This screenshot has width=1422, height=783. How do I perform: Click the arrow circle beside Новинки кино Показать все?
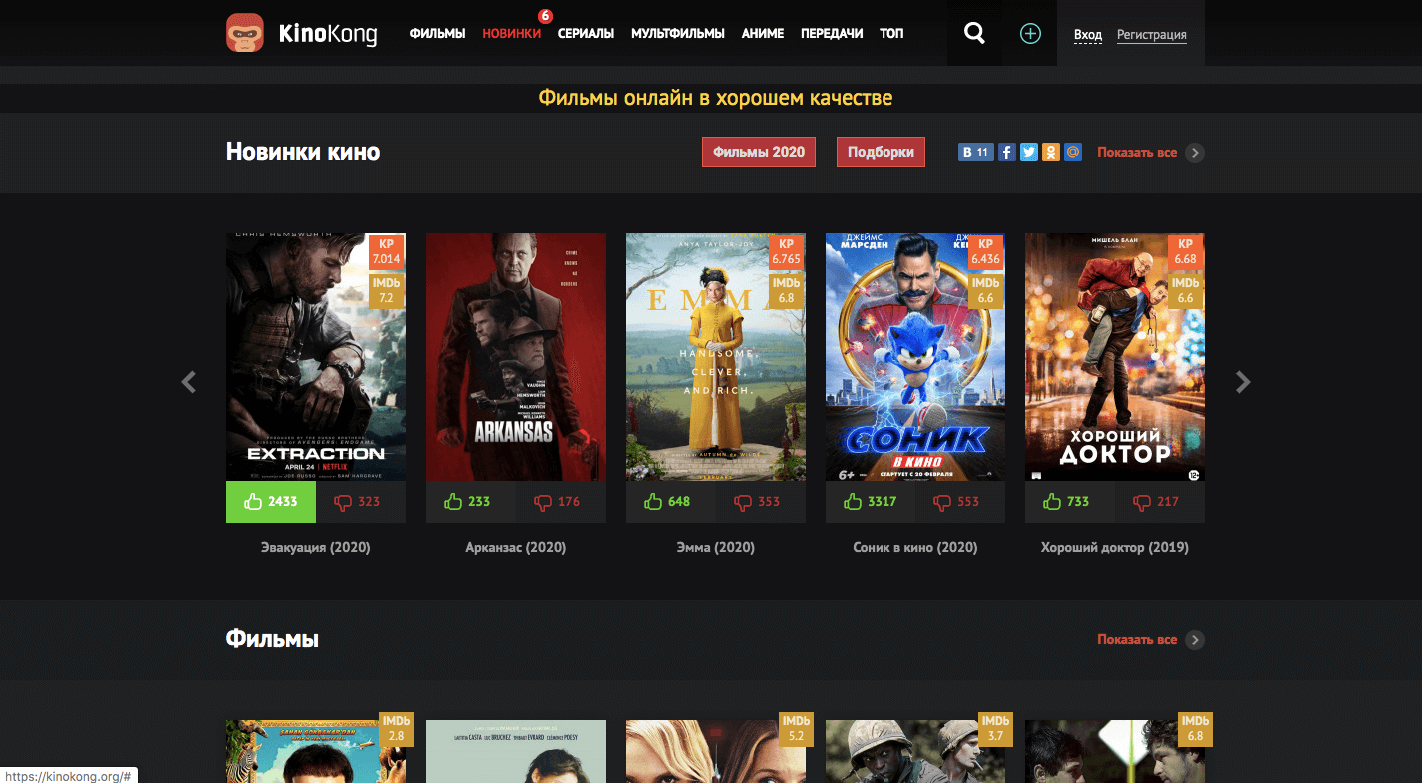point(1195,153)
